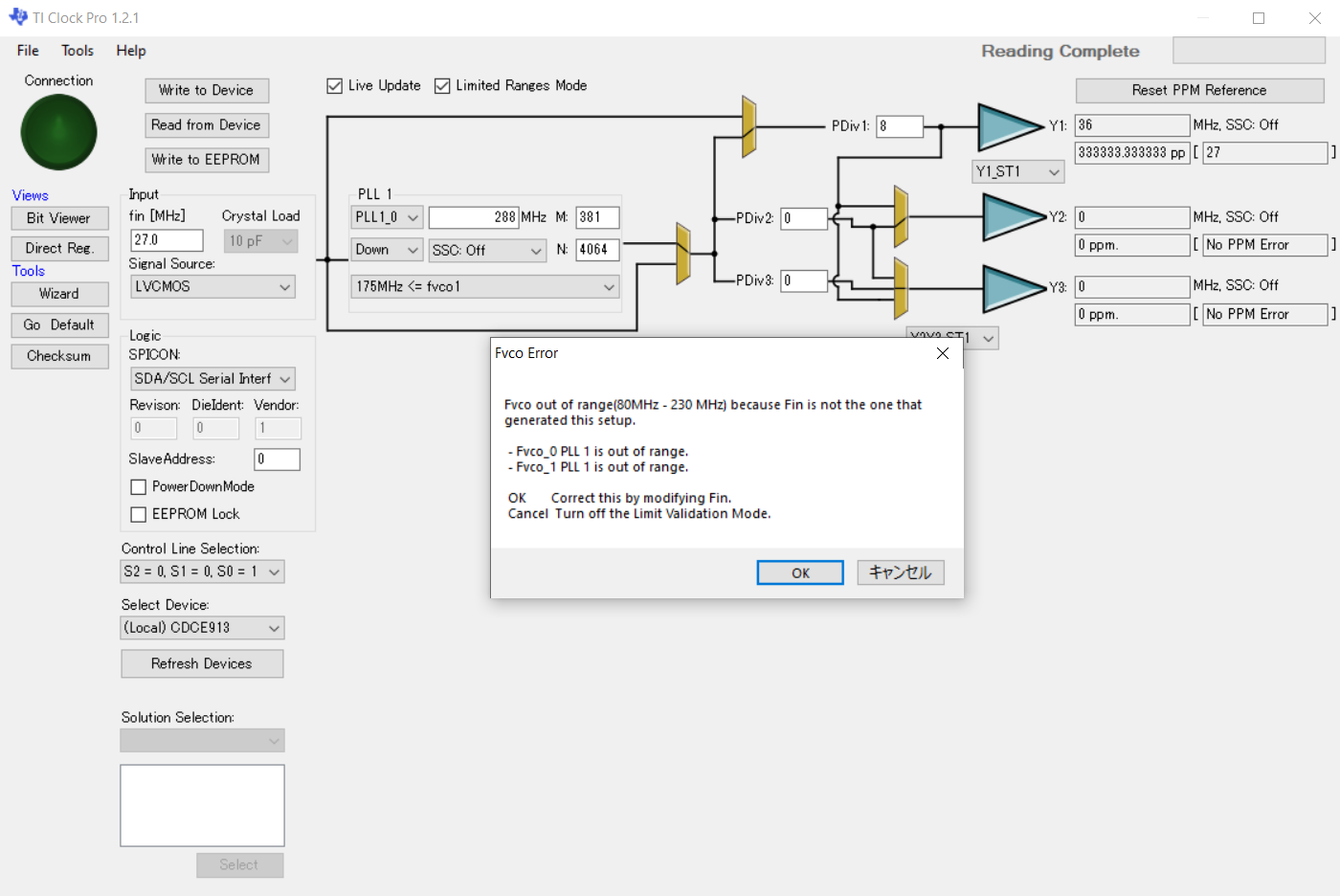
Task: Click Reset PPM Reference button
Action: click(1199, 91)
